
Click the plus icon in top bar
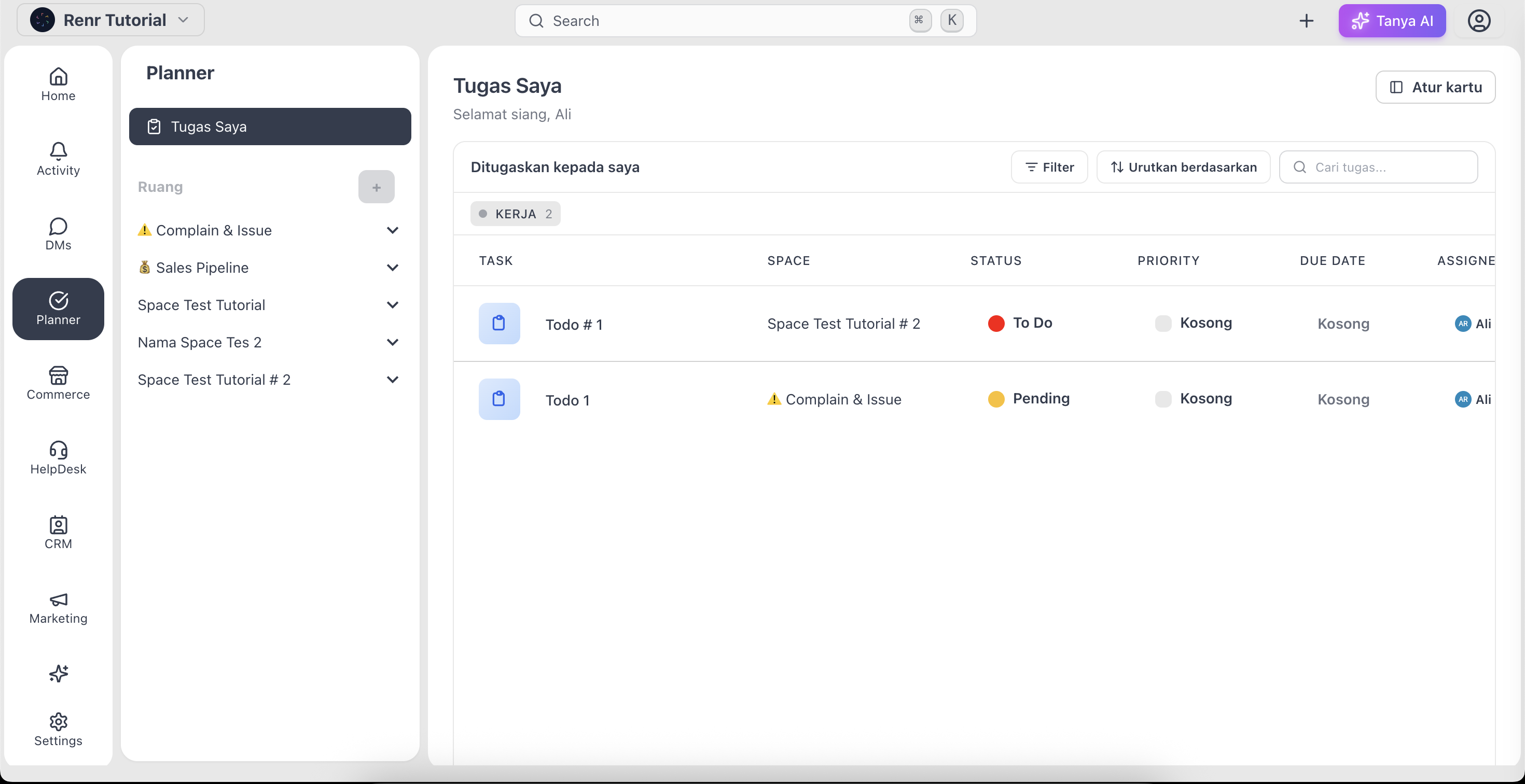tap(1306, 21)
